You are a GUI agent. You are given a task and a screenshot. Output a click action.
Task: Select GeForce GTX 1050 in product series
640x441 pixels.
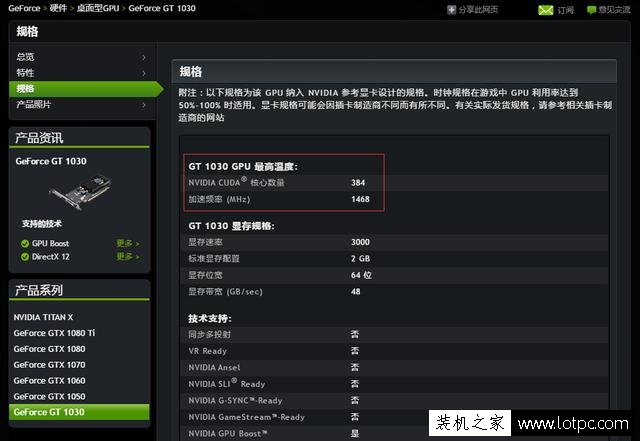click(x=49, y=396)
